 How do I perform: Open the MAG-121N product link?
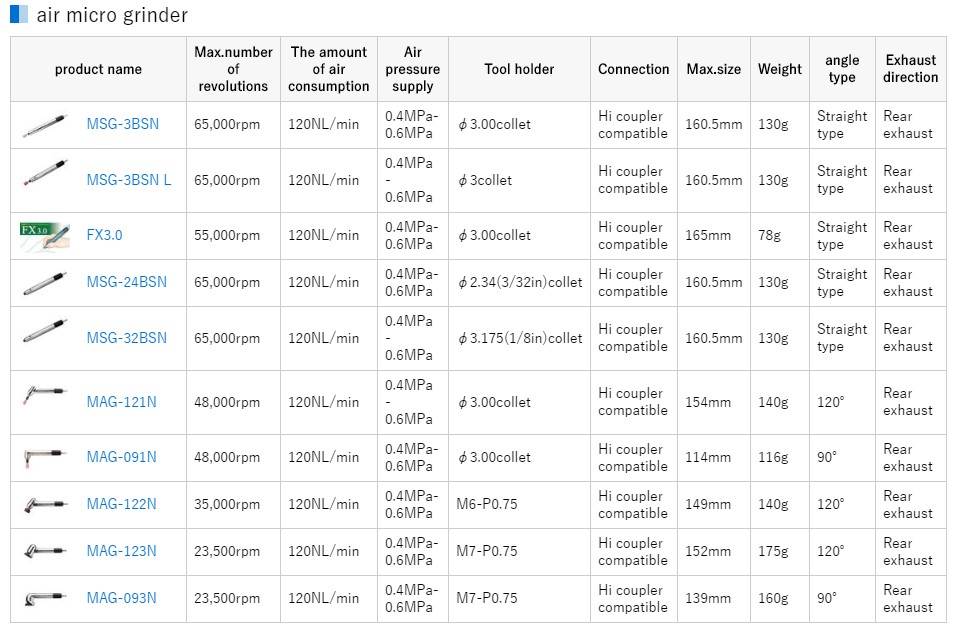pos(121,402)
